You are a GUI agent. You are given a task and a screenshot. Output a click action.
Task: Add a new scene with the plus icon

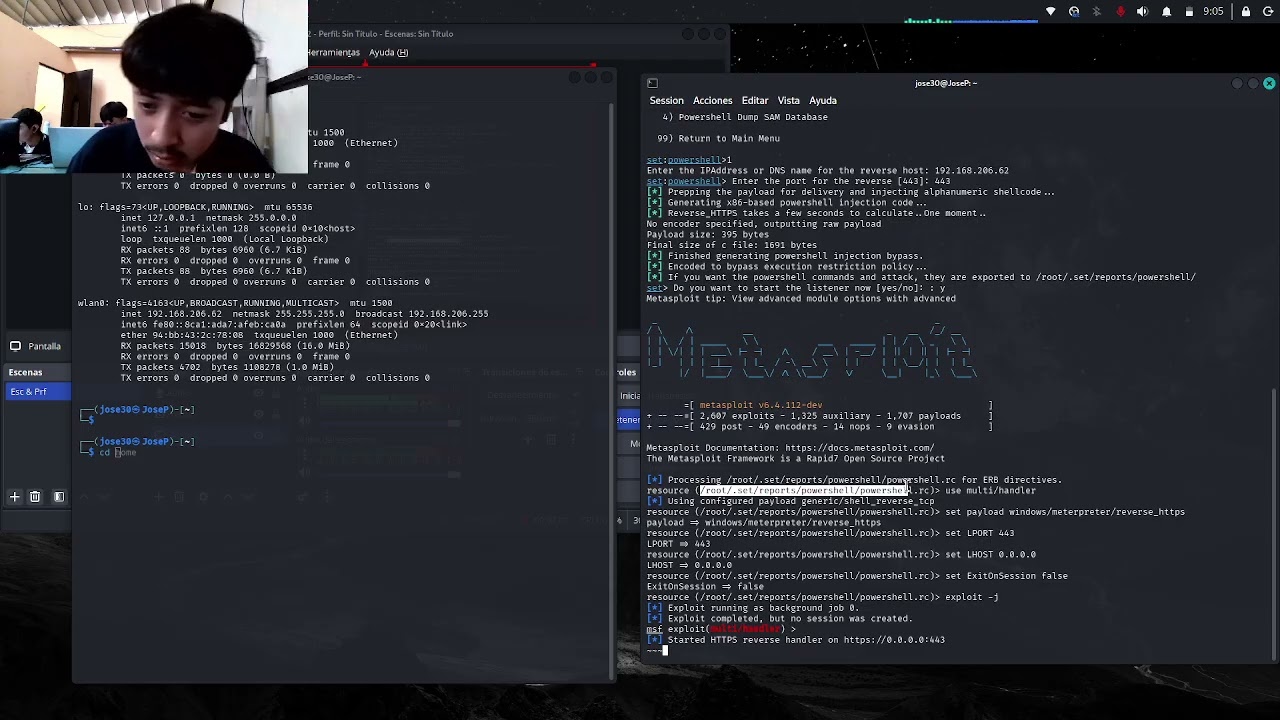(x=15, y=496)
